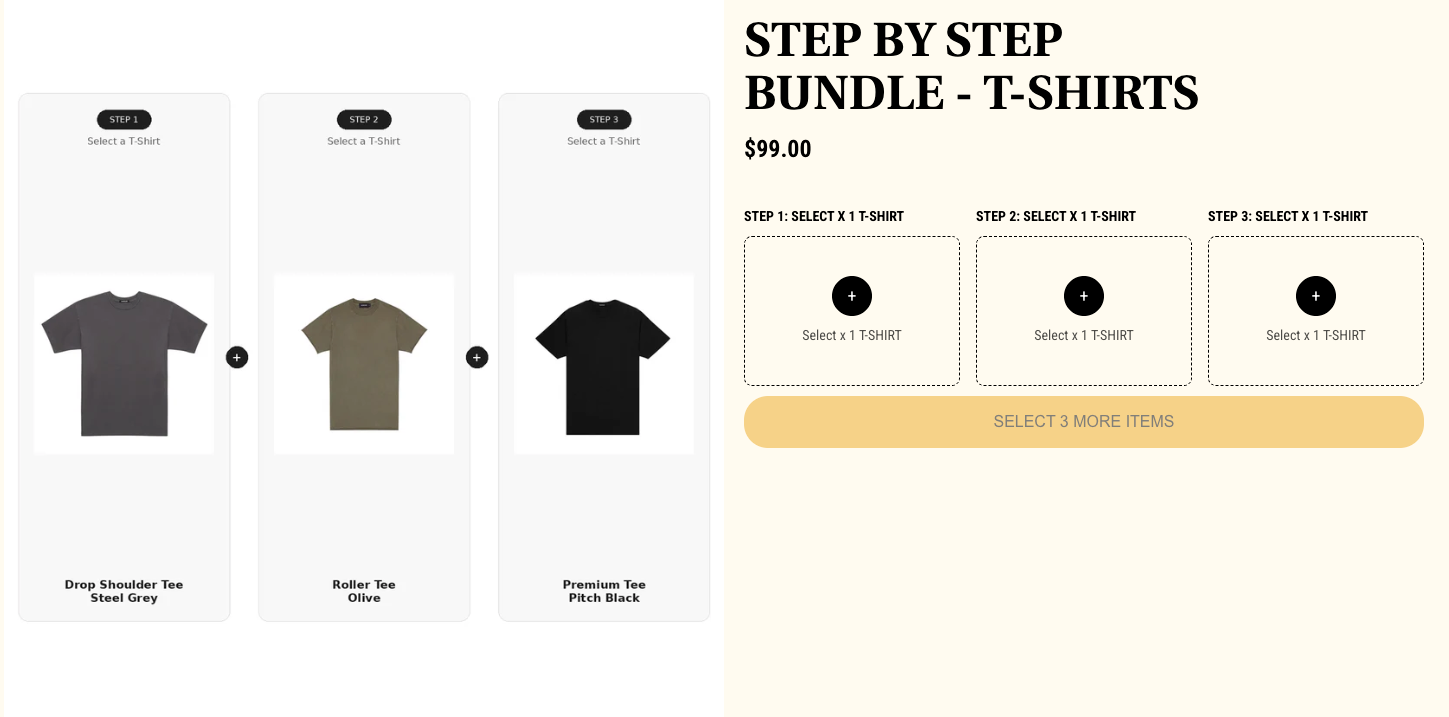Click the STEP 1 badge on the first card
1449x717 pixels.
(x=124, y=120)
